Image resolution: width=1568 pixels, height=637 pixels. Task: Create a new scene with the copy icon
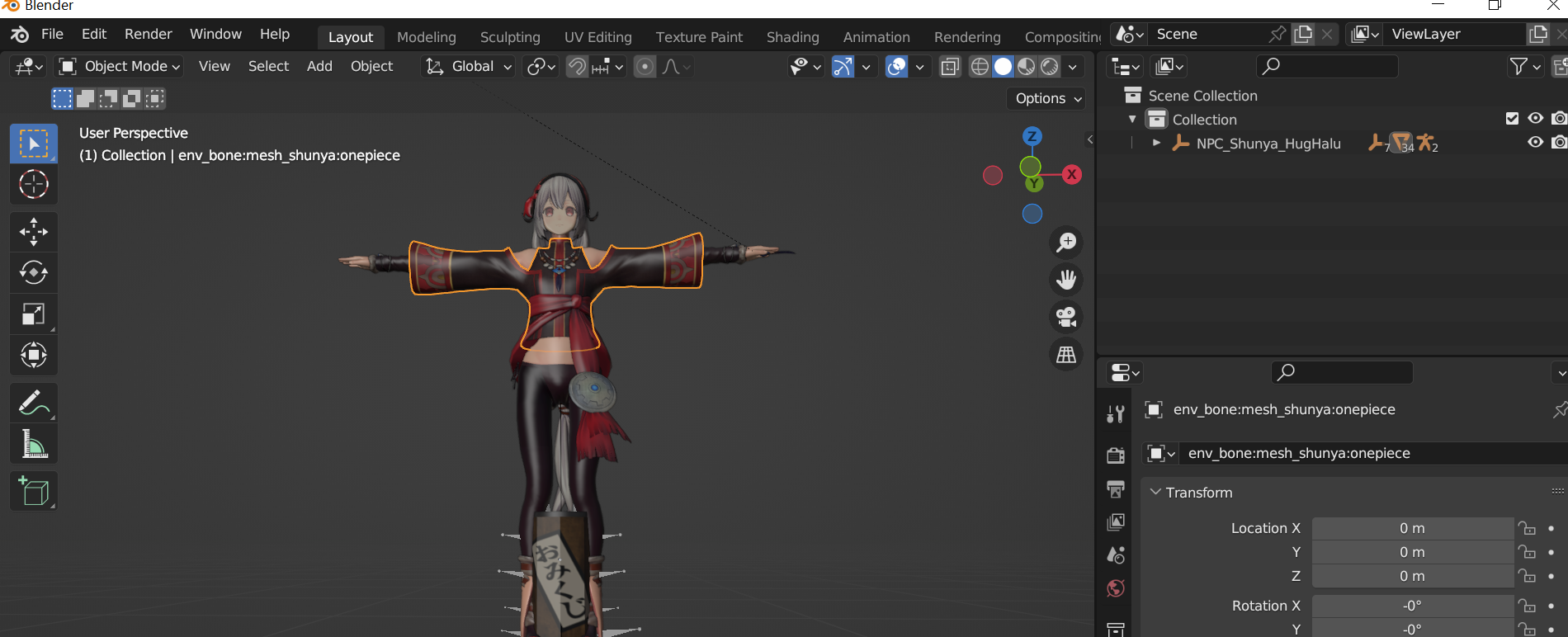click(1303, 34)
